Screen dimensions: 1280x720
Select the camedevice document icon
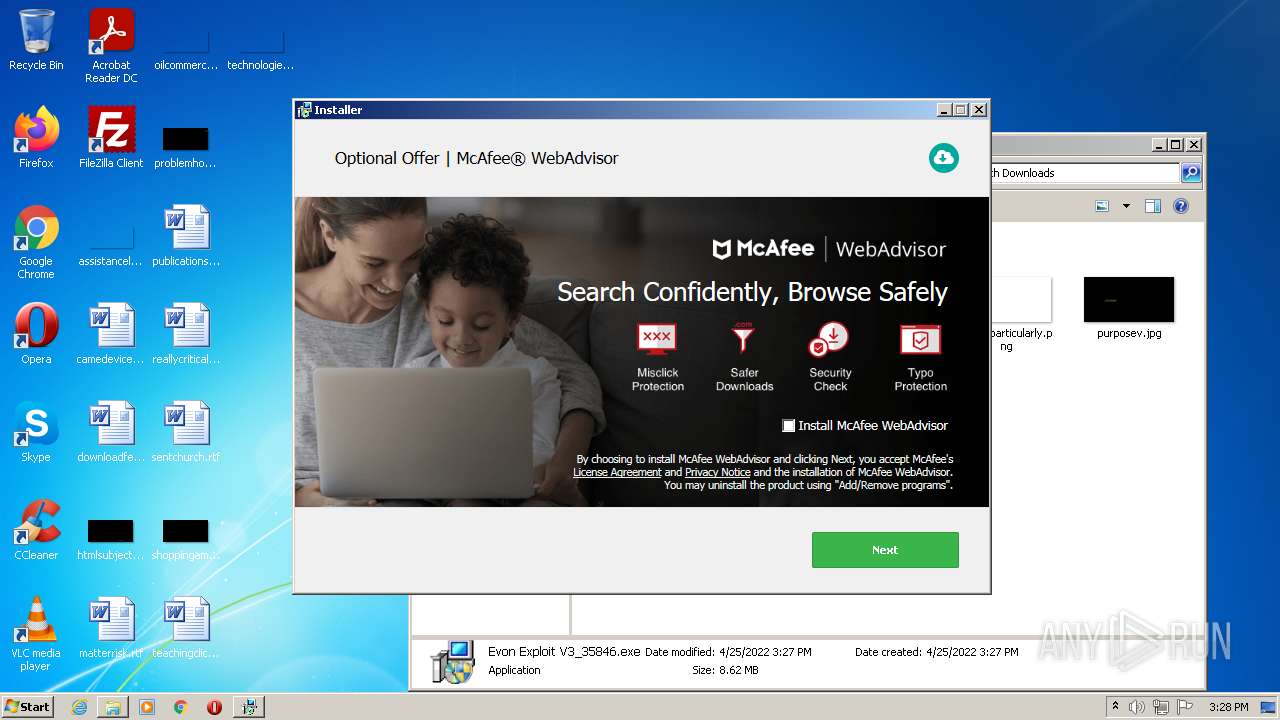[x=111, y=333]
